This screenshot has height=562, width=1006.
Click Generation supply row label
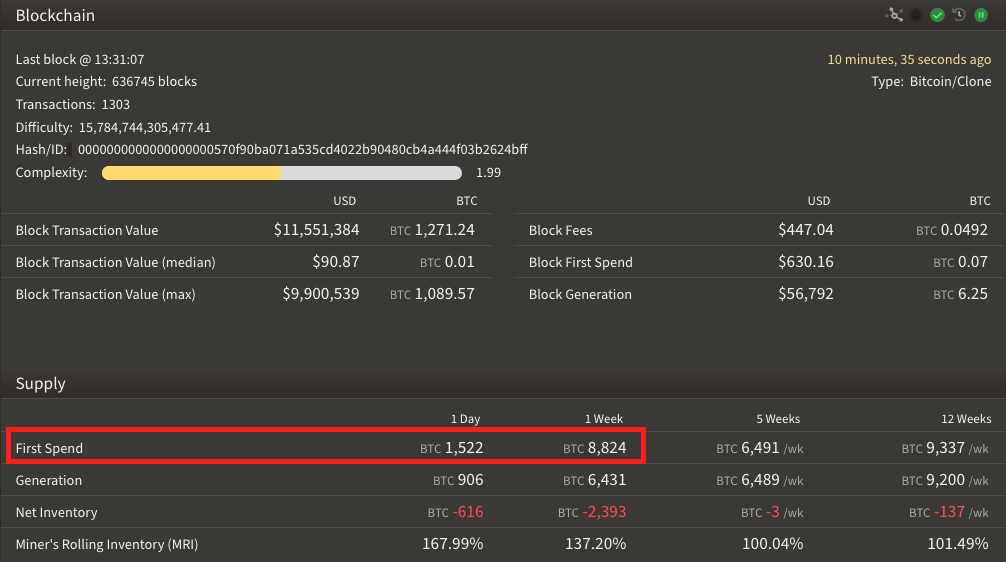click(x=49, y=481)
